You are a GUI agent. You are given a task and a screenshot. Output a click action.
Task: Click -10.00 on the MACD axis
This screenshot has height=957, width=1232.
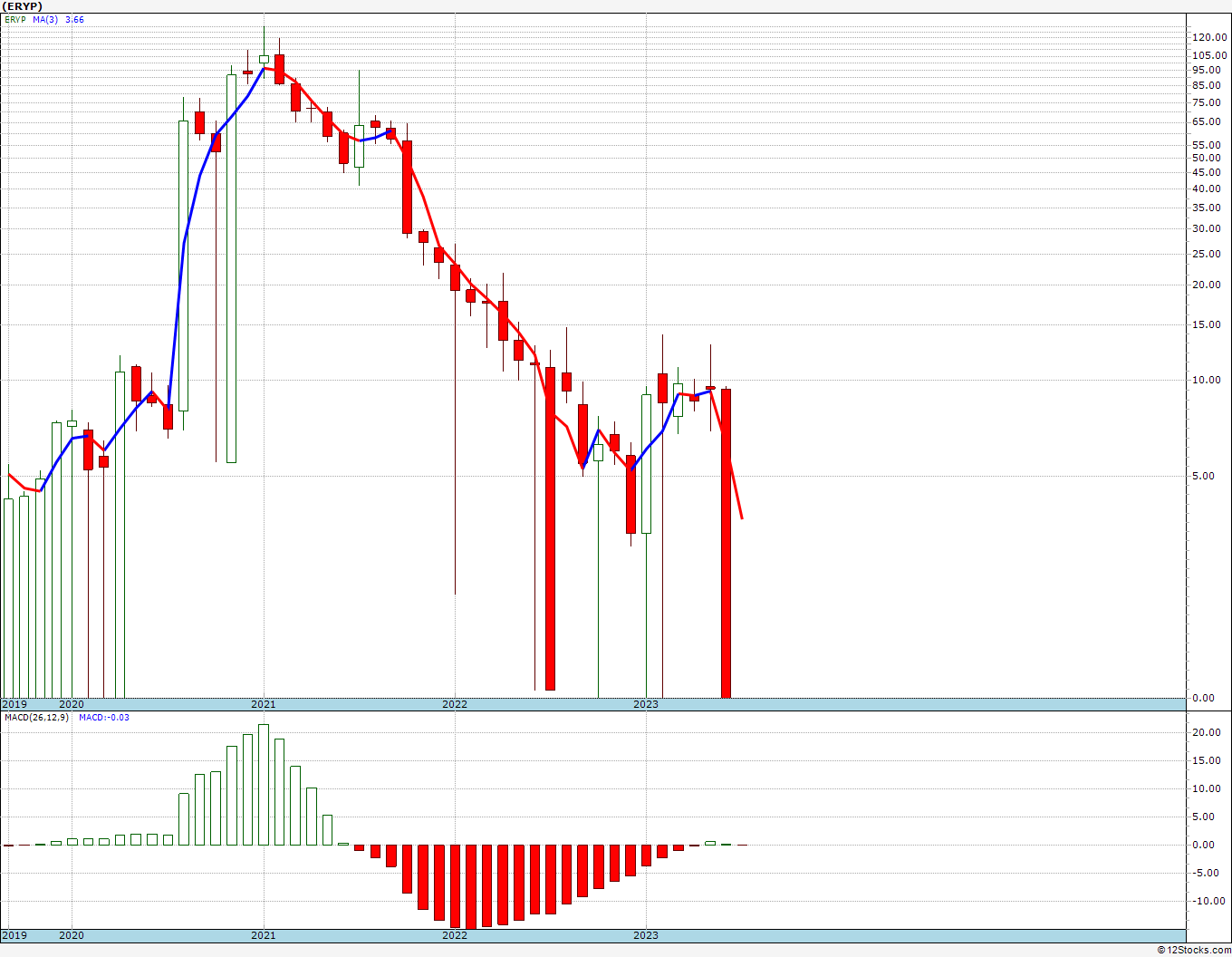(x=1209, y=901)
